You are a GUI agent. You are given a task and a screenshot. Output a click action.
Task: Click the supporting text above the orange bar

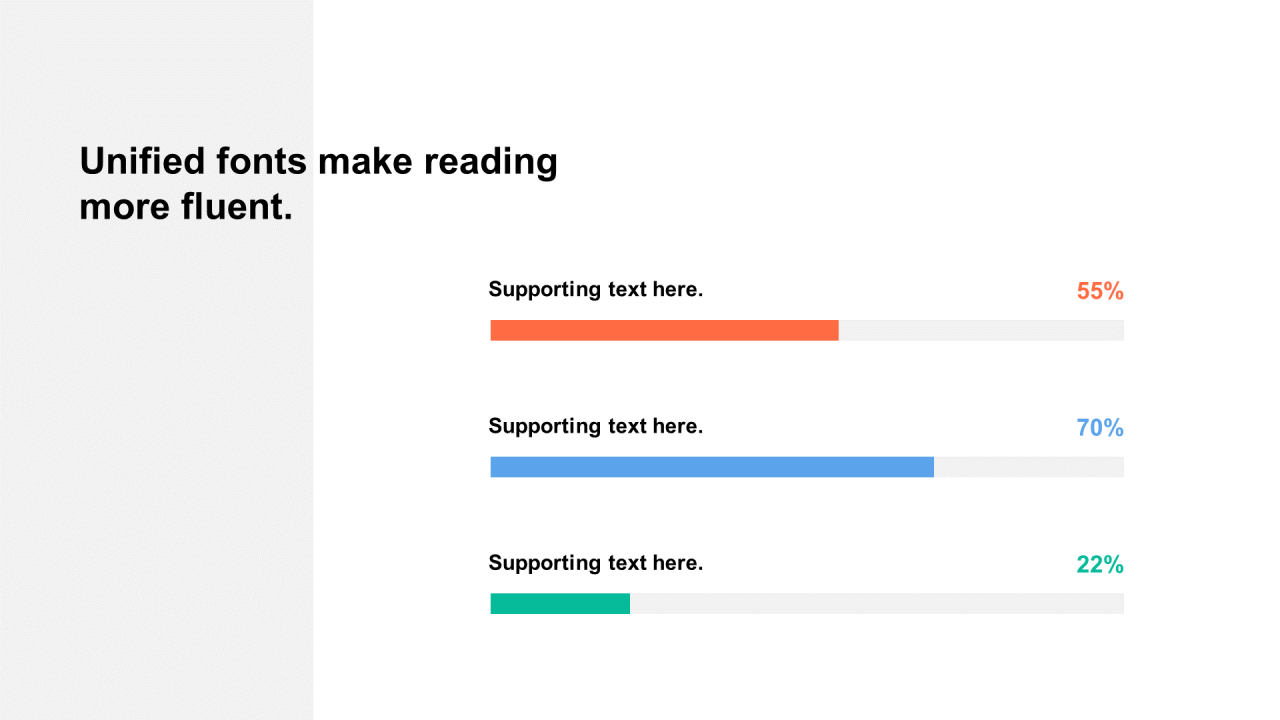point(596,290)
